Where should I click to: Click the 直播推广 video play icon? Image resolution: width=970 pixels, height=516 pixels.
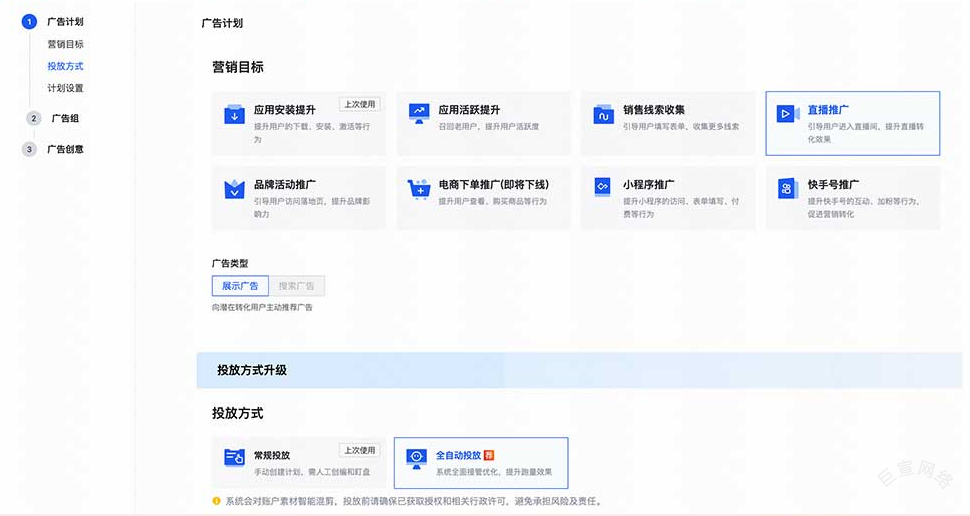788,114
